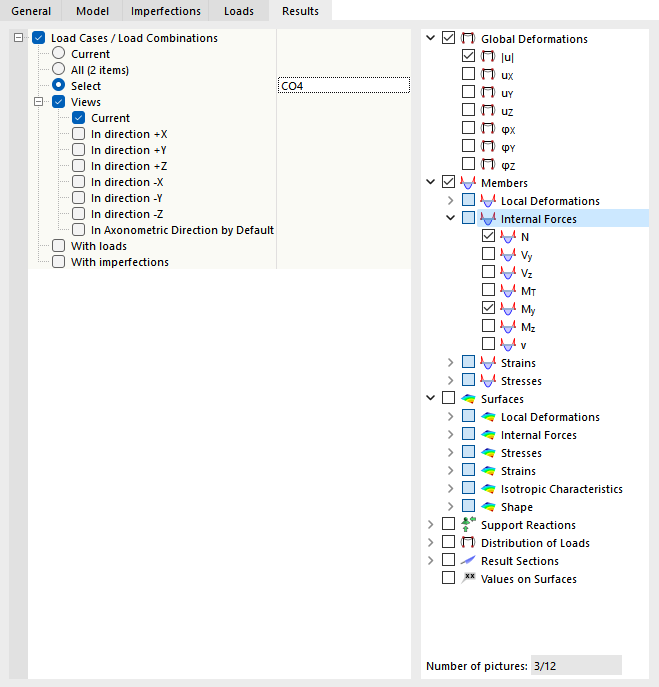Expand the Result Sections node

431,560
